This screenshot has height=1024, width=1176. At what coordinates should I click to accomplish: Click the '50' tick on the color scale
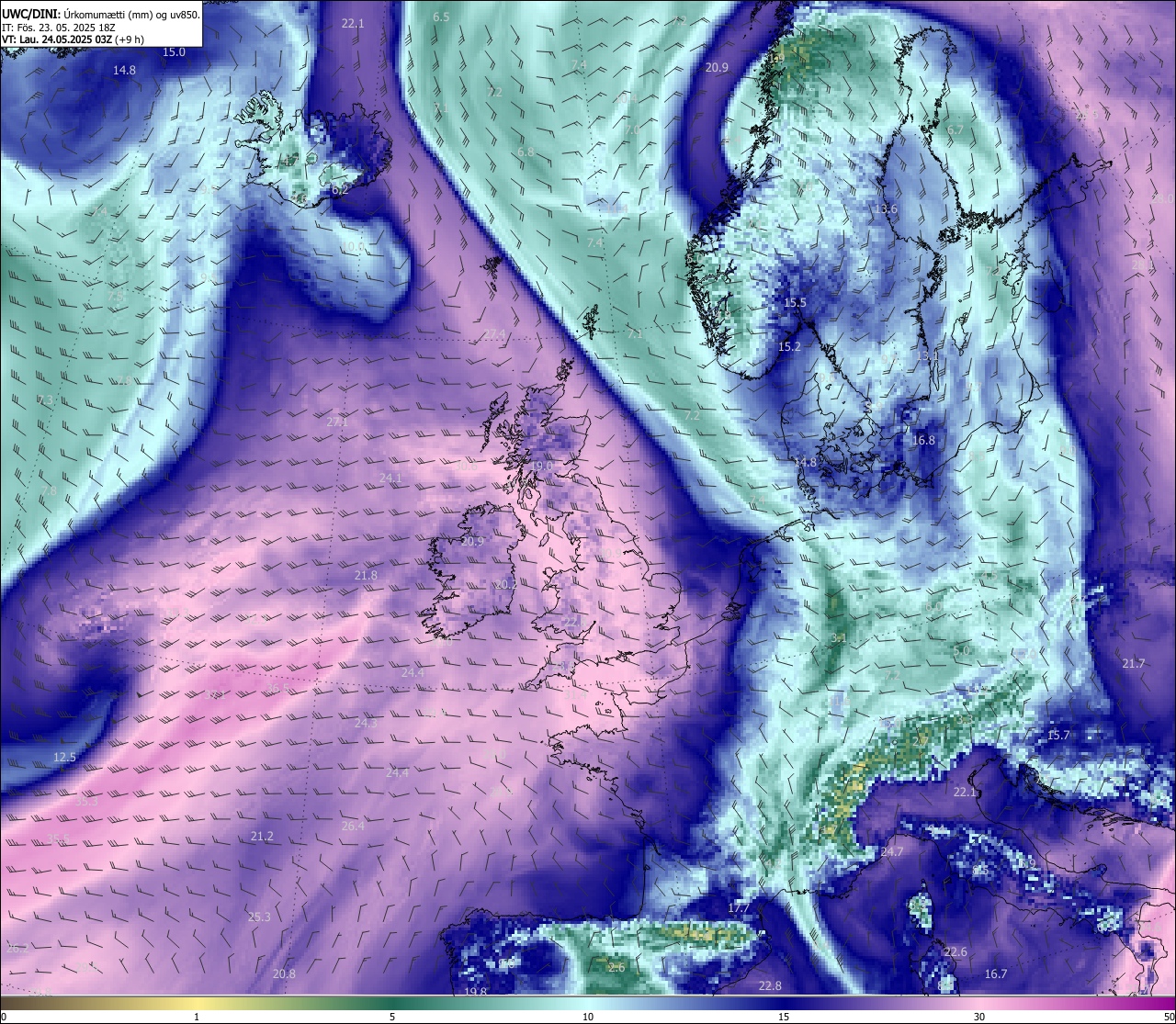pyautogui.click(x=1169, y=1017)
